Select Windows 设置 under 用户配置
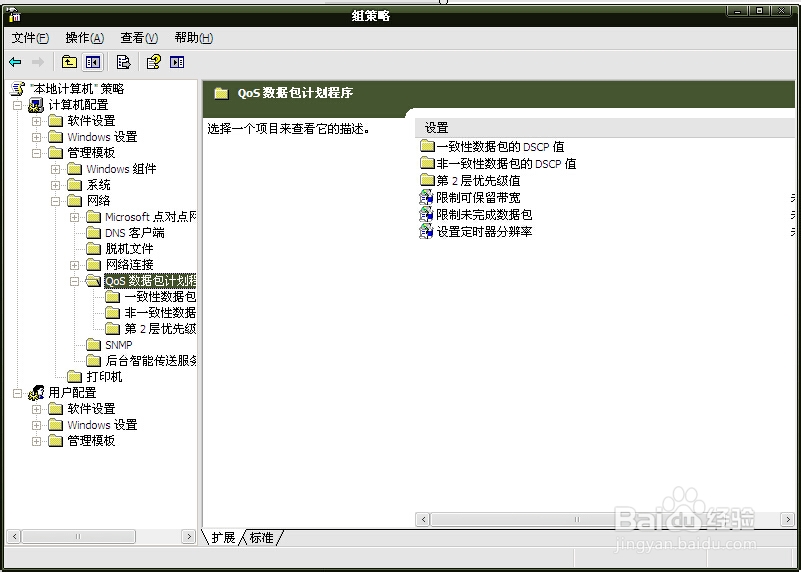The height and width of the screenshot is (572, 801). [x=102, y=425]
